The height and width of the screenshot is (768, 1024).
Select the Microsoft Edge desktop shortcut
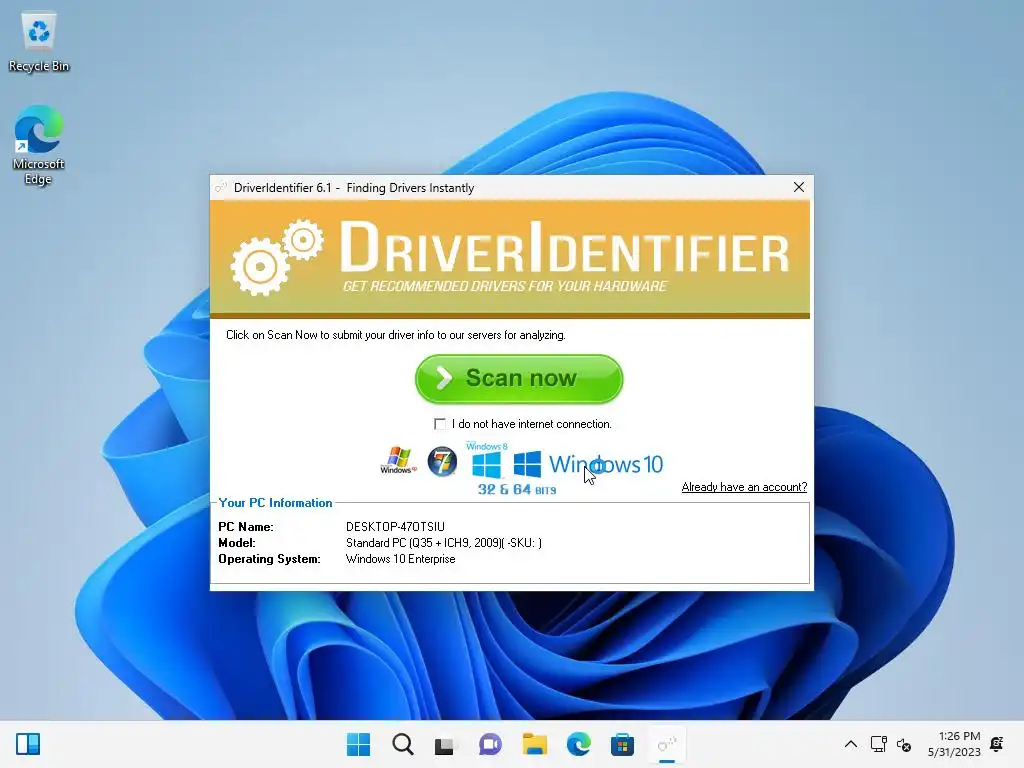pyautogui.click(x=39, y=145)
